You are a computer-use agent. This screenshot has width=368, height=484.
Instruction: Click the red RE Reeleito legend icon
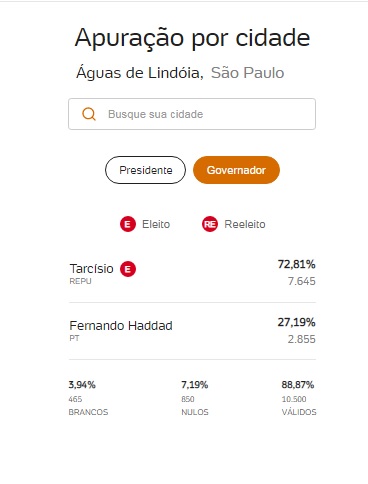[x=210, y=224]
